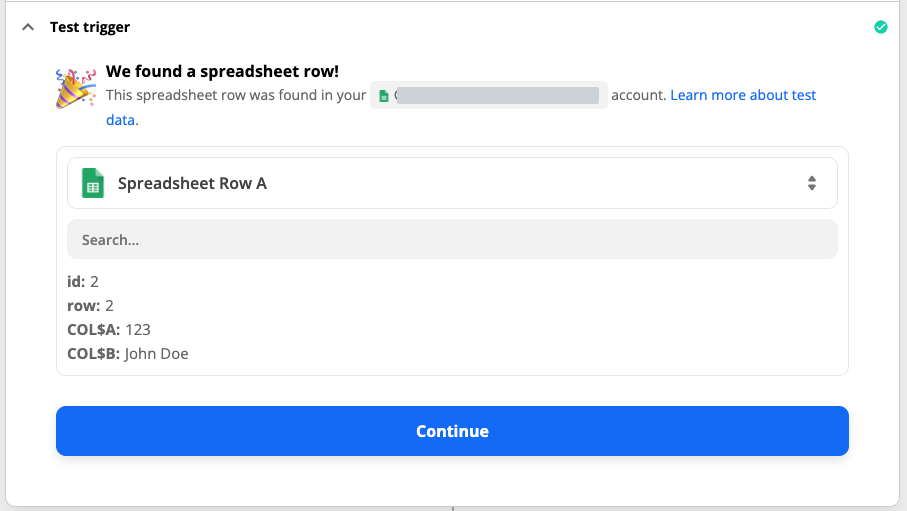
Task: Click the party popper celebration icon
Action: point(76,88)
